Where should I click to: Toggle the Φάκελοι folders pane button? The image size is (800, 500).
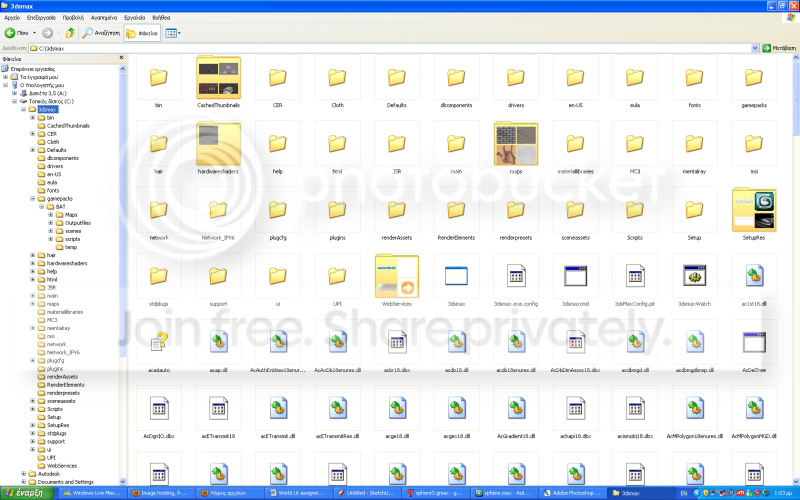click(x=142, y=33)
